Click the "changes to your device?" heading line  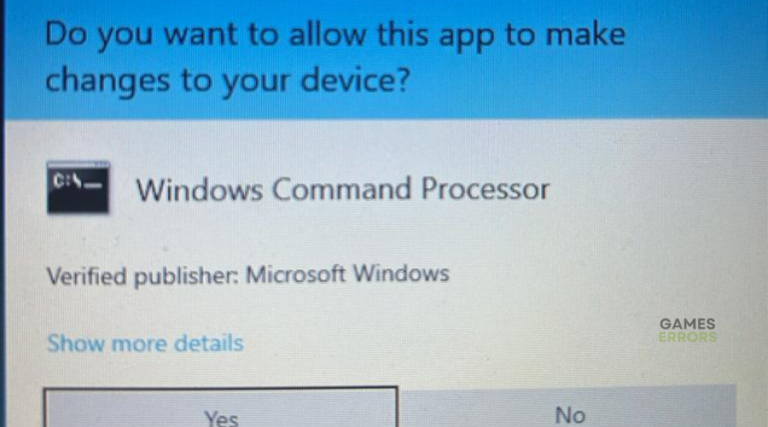coord(228,81)
